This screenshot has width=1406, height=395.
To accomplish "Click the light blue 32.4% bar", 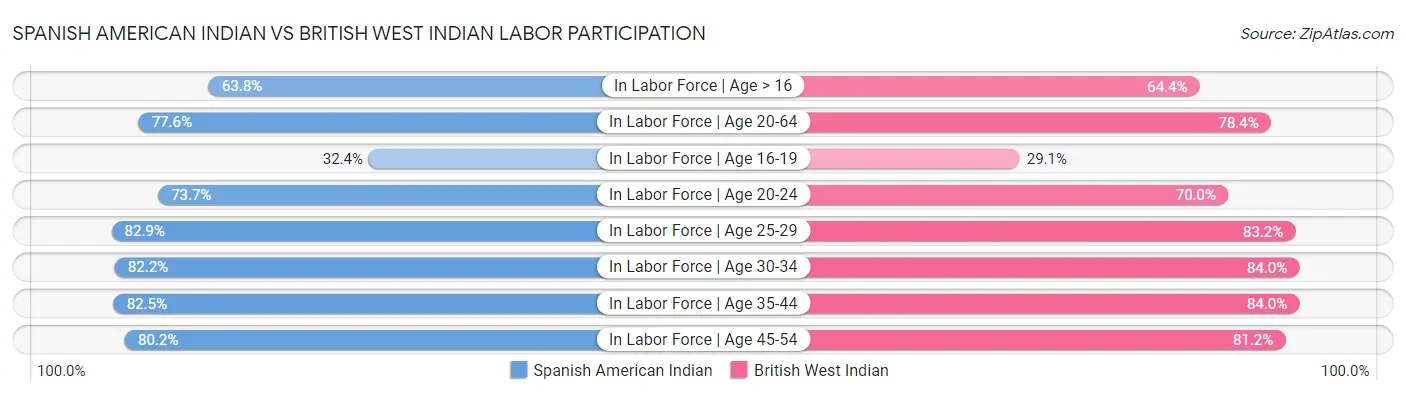I will [x=484, y=158].
